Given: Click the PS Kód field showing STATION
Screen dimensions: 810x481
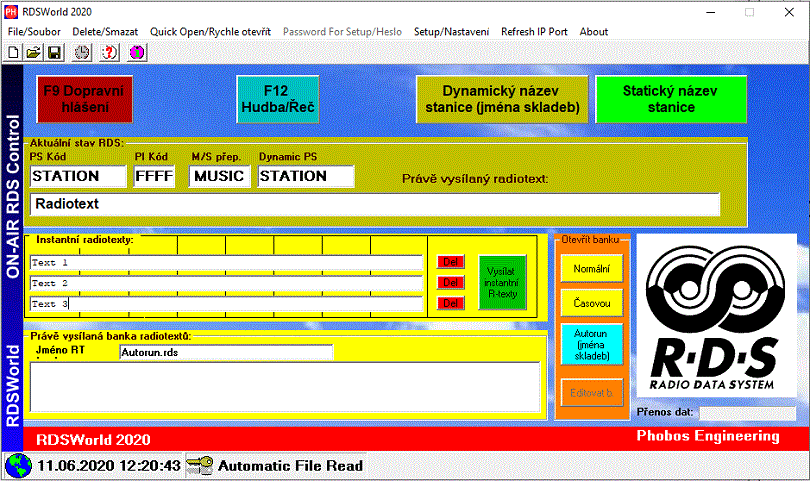Looking at the screenshot, I should coord(78,176).
